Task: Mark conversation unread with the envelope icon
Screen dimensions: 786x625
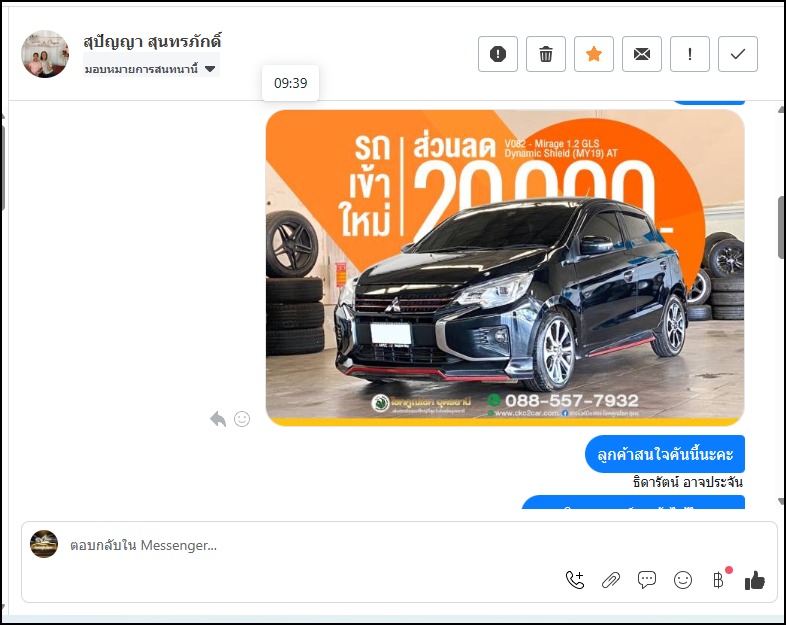Action: click(x=642, y=54)
